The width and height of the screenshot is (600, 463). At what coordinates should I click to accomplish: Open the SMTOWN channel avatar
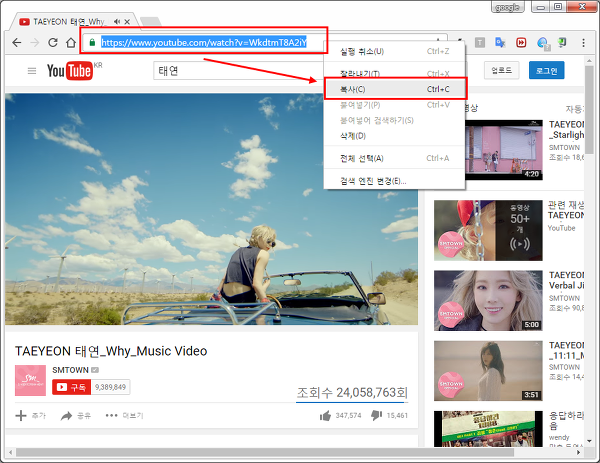pos(30,380)
